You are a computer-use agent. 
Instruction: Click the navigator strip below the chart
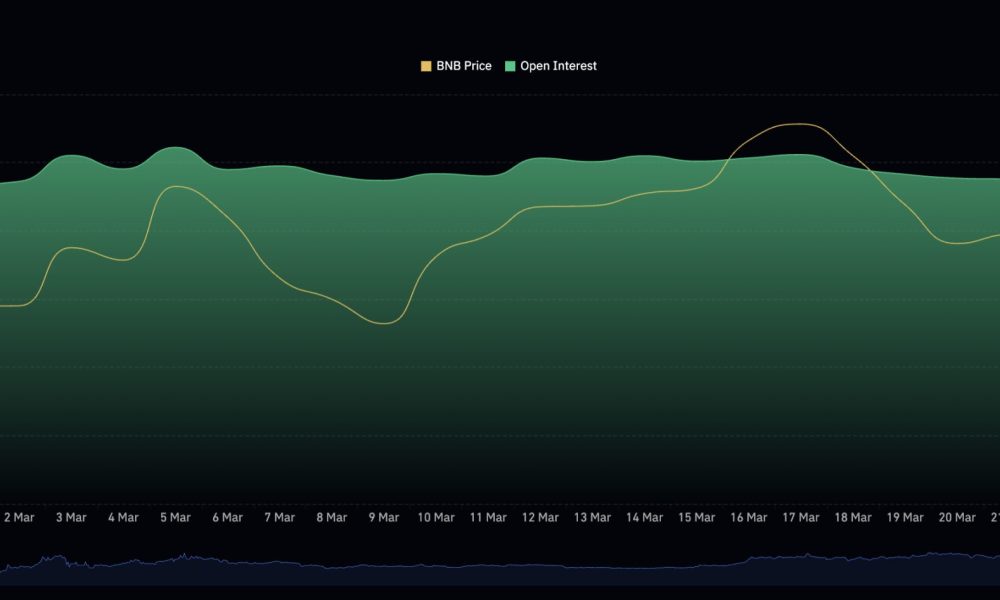click(x=500, y=563)
